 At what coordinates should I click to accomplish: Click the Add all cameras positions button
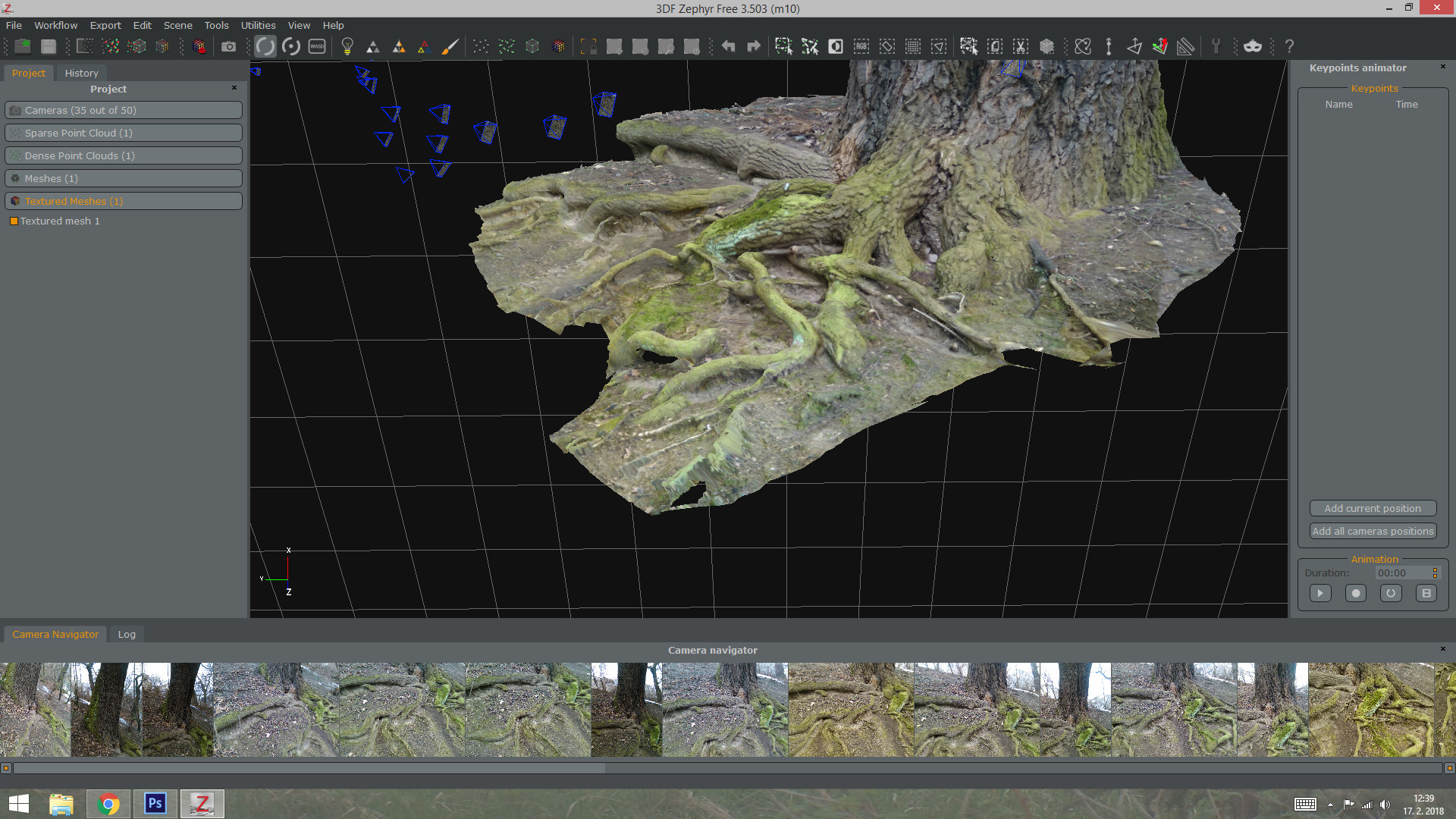[x=1373, y=531]
